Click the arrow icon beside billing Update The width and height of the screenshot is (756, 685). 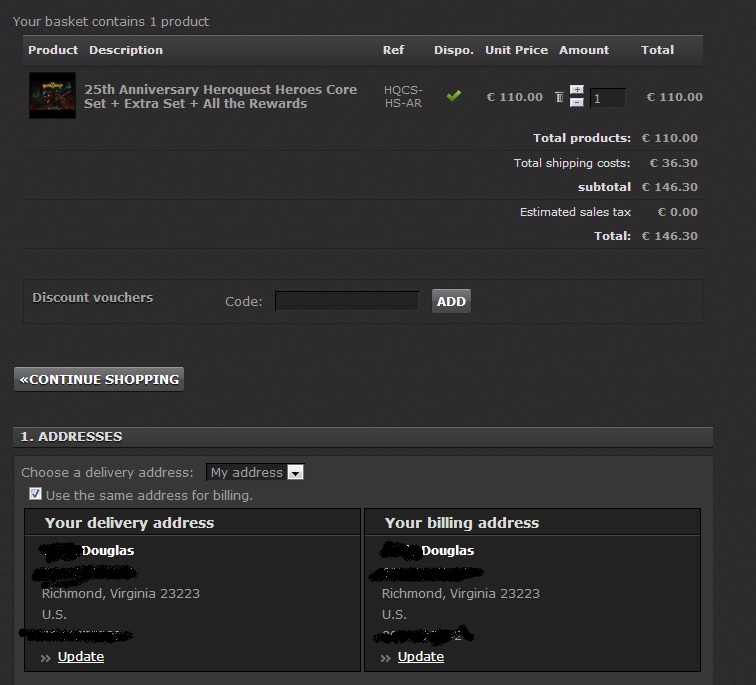[386, 658]
